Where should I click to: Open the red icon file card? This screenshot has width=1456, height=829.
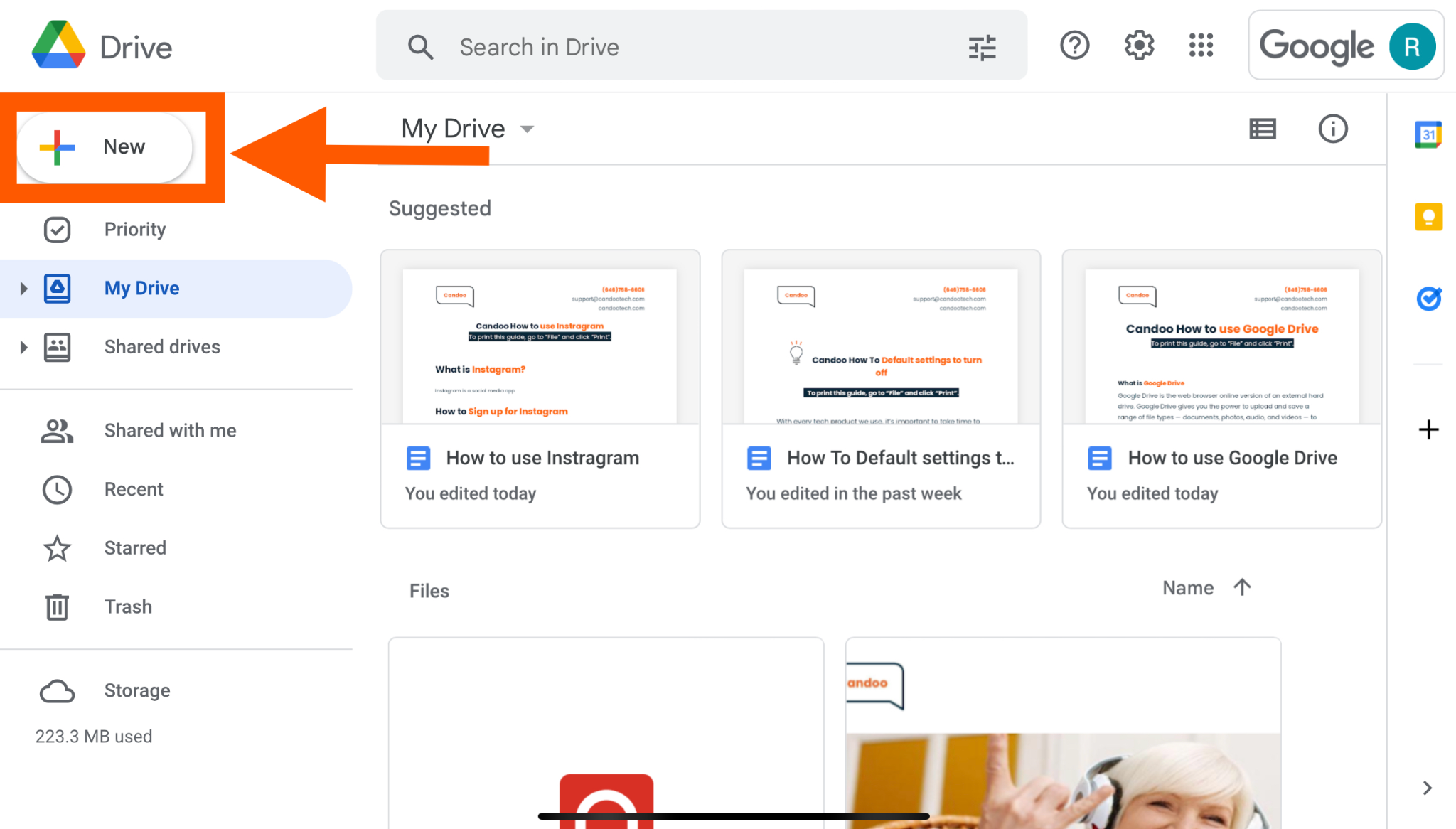click(606, 734)
